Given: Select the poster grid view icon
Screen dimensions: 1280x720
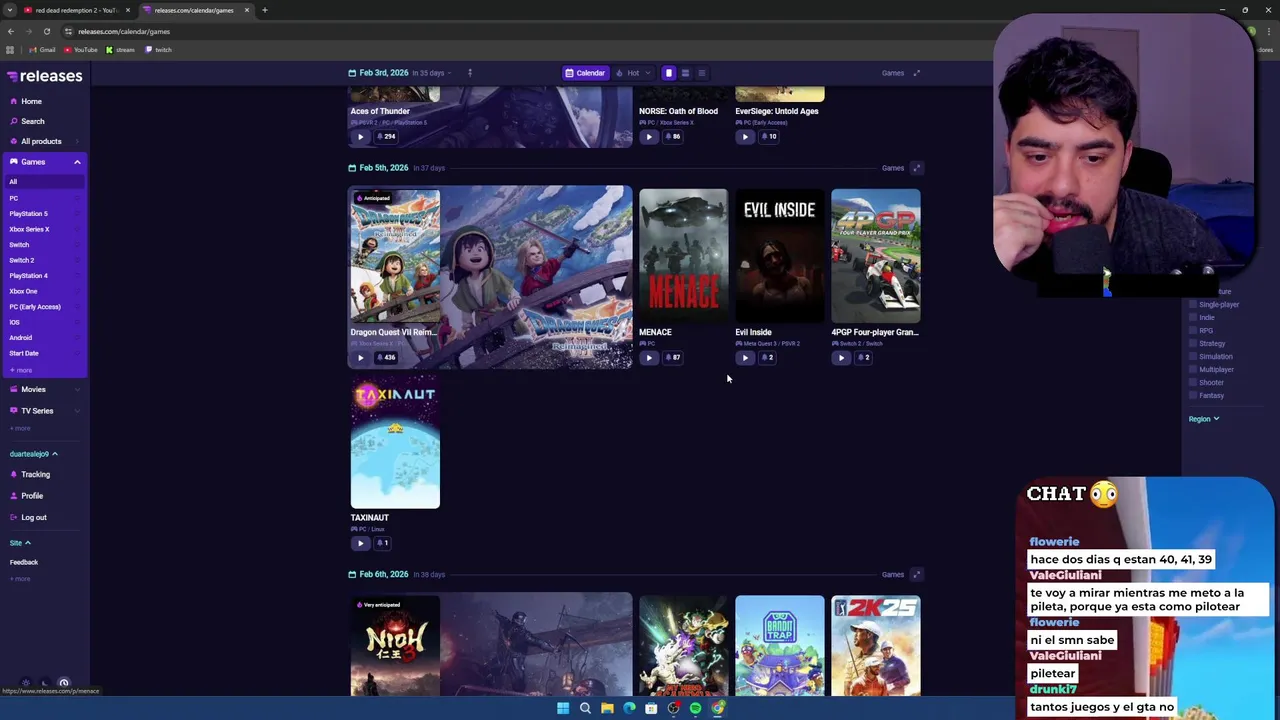Looking at the screenshot, I should pyautogui.click(x=669, y=73).
